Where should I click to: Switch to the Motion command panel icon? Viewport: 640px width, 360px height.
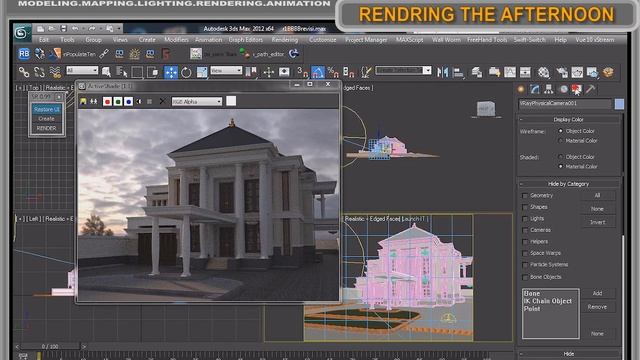563,89
